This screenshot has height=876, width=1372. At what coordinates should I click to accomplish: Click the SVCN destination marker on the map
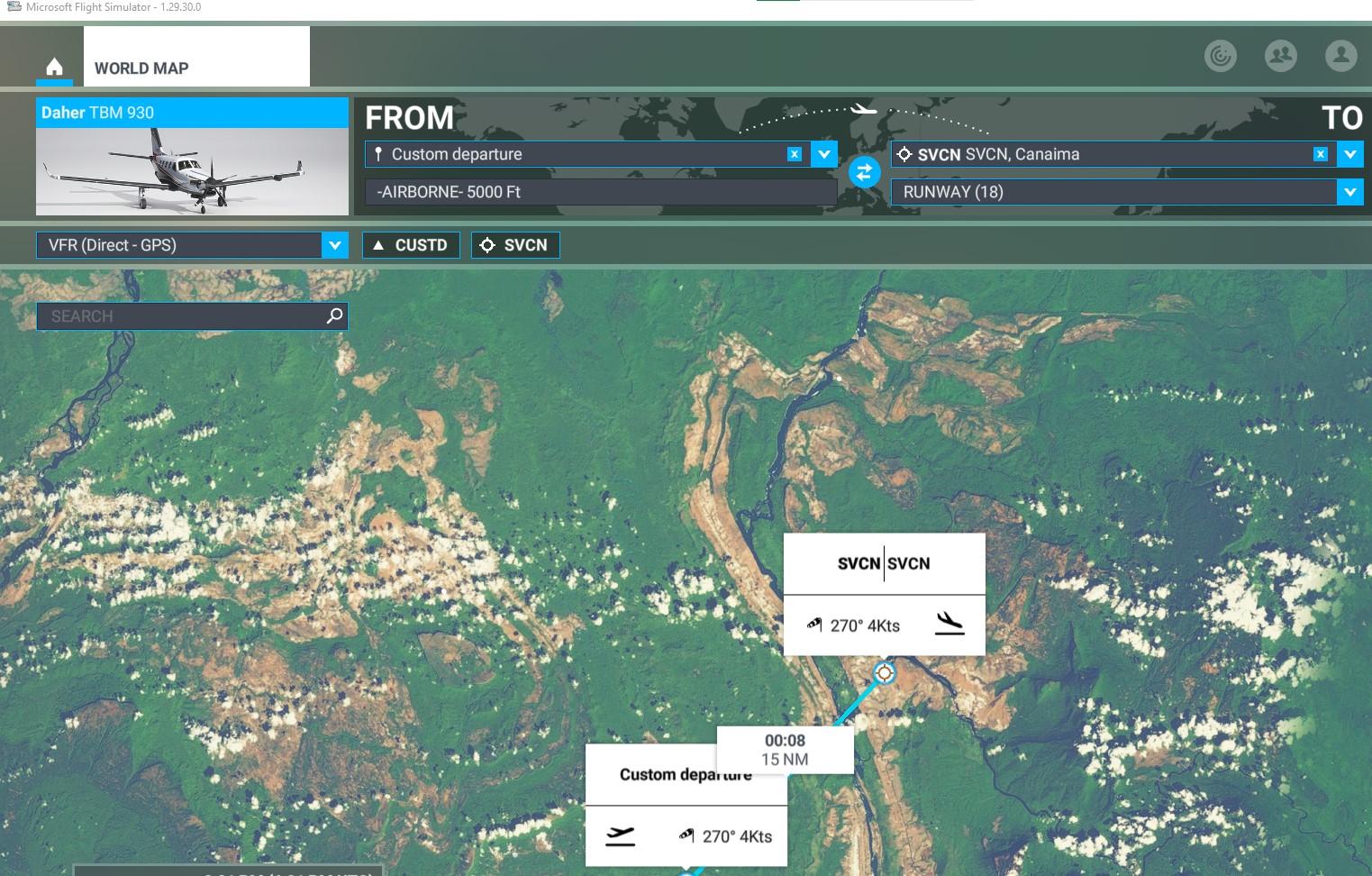click(x=883, y=672)
